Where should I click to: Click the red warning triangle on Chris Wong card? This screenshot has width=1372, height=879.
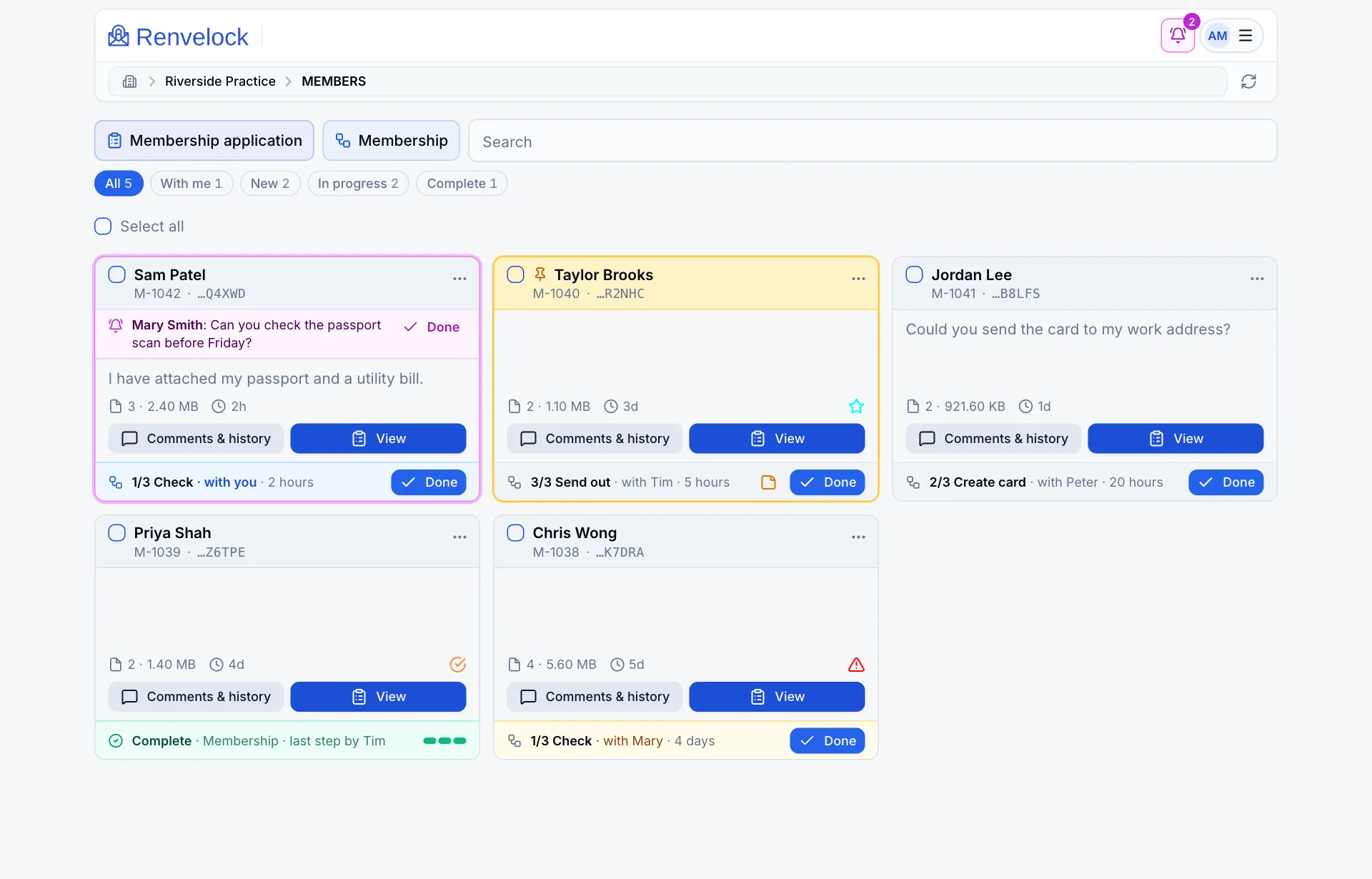point(856,665)
